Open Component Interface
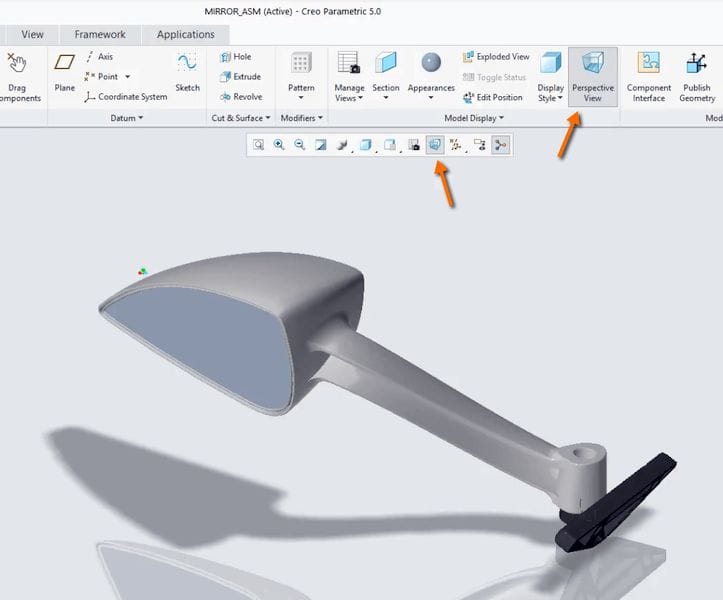This screenshot has height=600, width=723. click(649, 75)
